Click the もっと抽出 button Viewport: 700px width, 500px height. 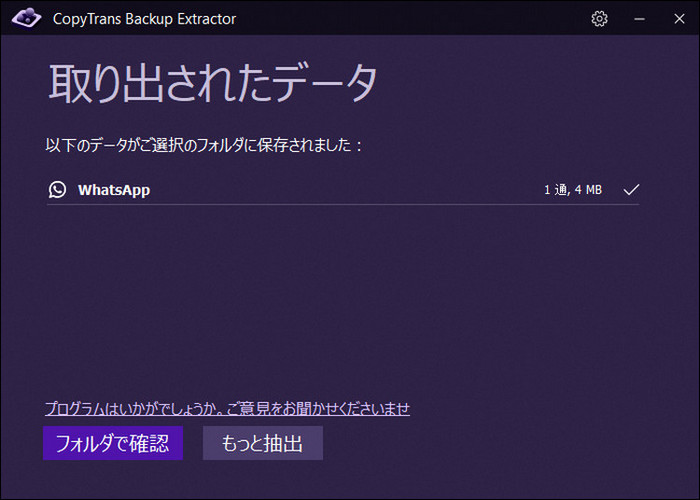[262, 443]
